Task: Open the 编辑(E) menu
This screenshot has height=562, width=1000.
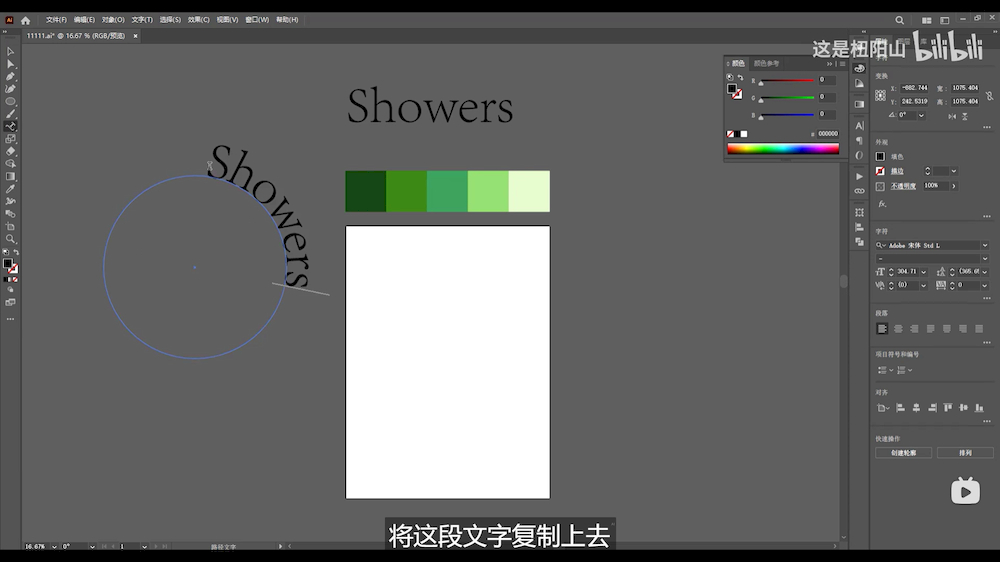Action: pyautogui.click(x=84, y=20)
